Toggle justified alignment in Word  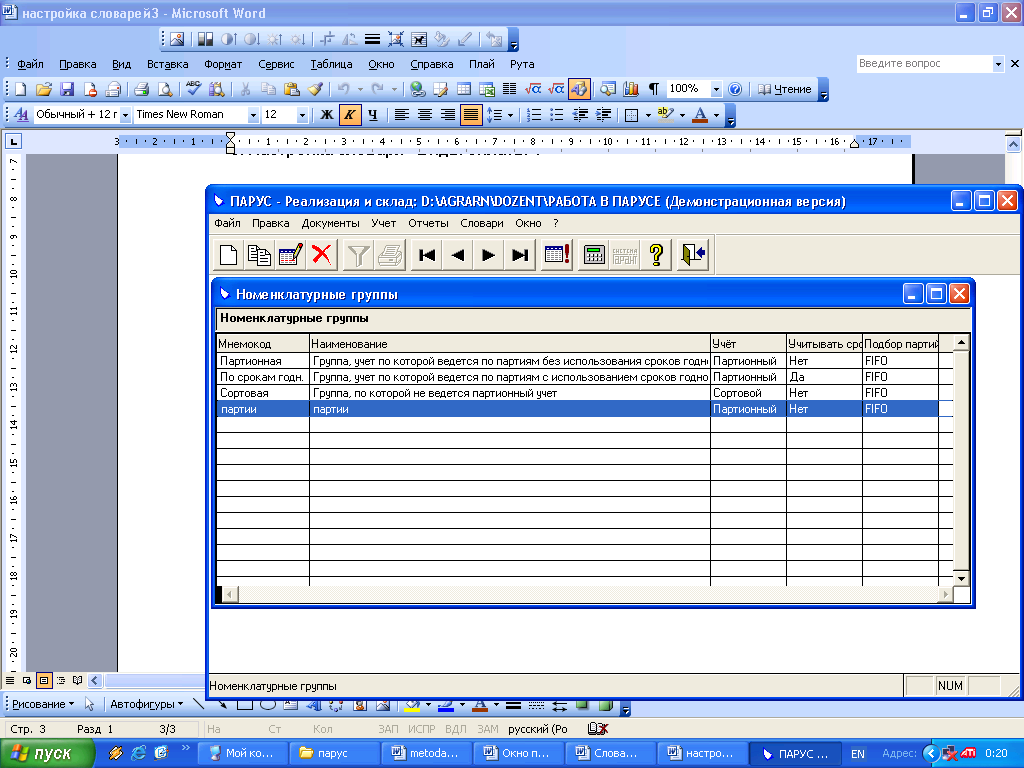tap(470, 115)
